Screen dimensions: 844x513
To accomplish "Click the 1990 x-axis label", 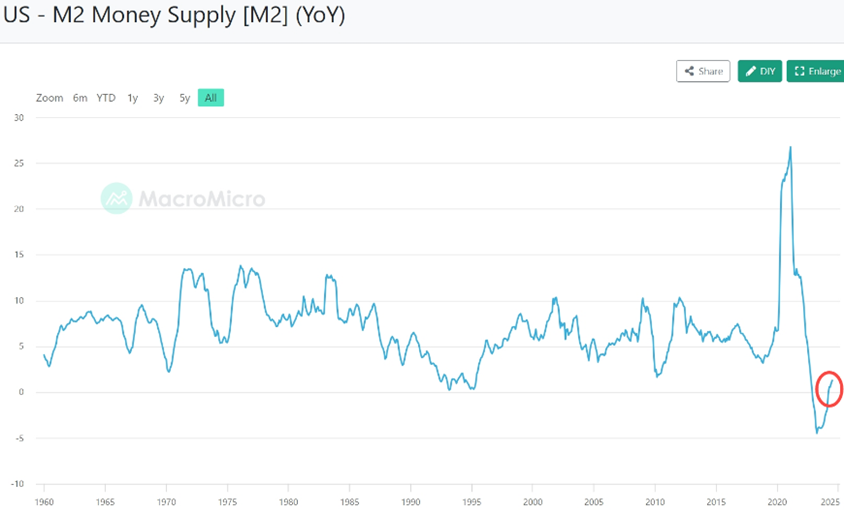I will pos(411,502).
